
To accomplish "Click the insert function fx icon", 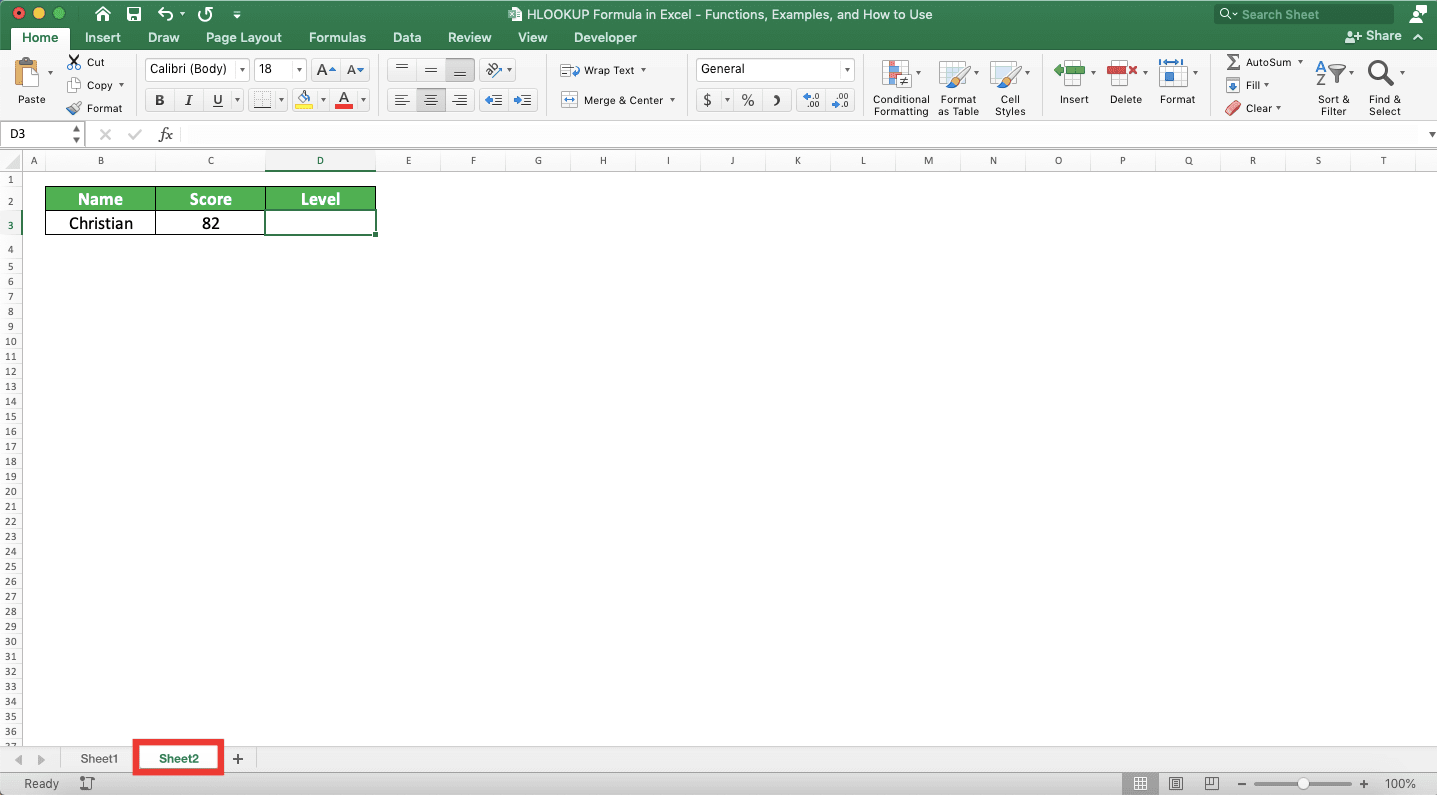I will 166,134.
